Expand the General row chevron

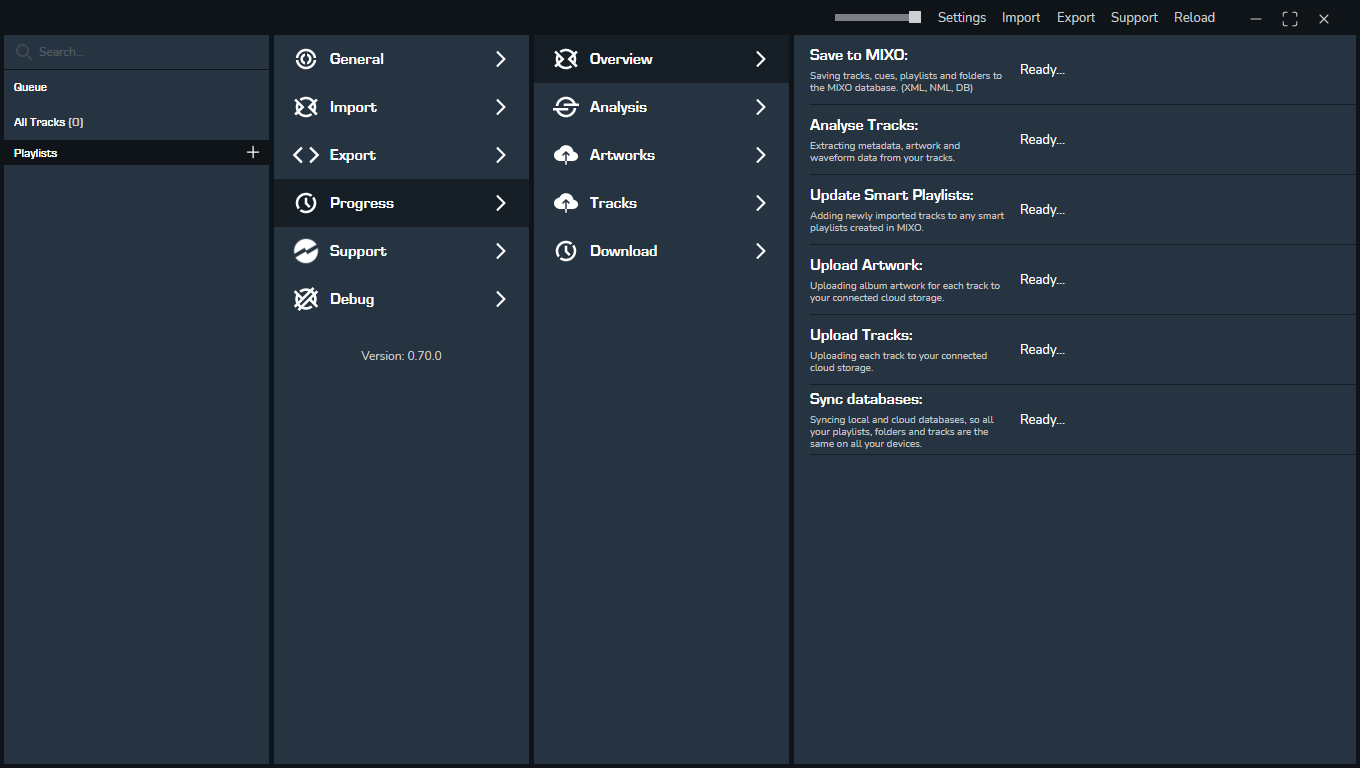501,59
